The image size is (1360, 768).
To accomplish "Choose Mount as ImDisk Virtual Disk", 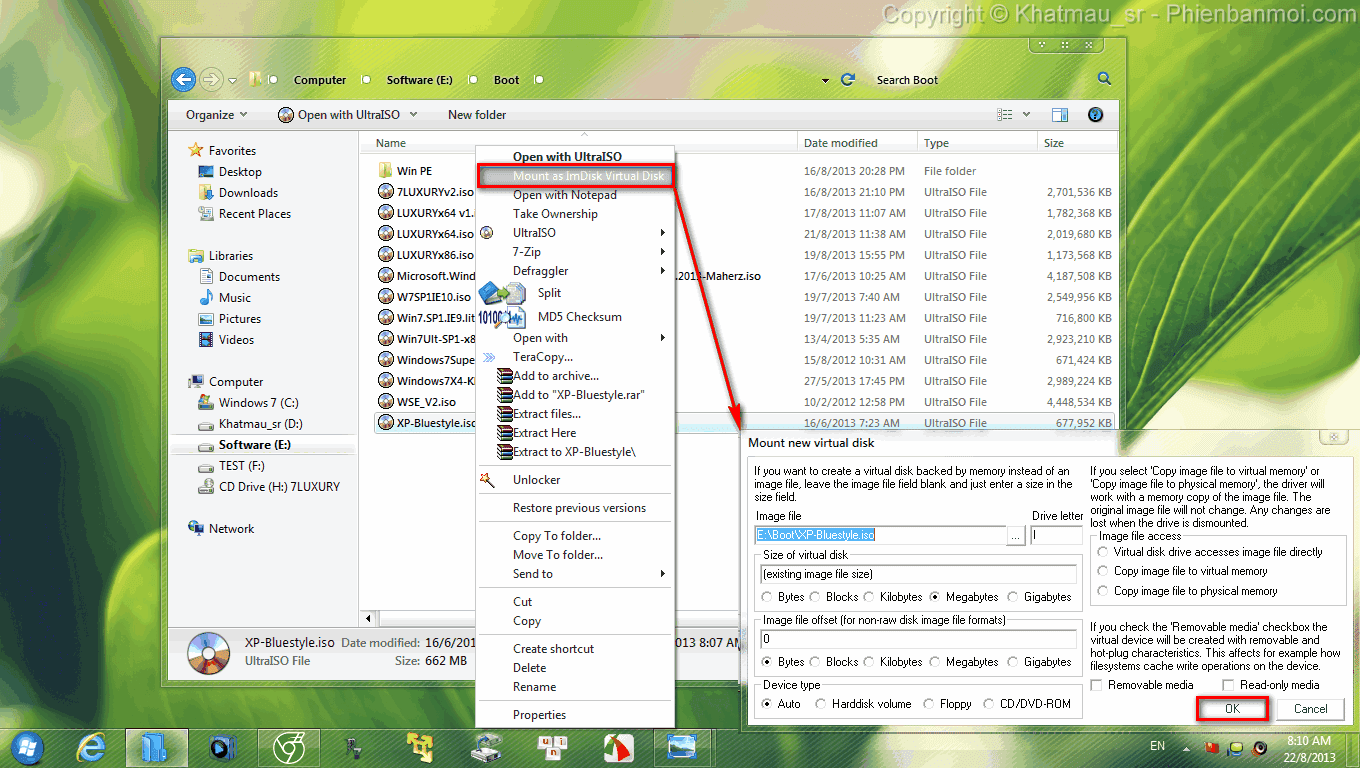I will click(576, 176).
